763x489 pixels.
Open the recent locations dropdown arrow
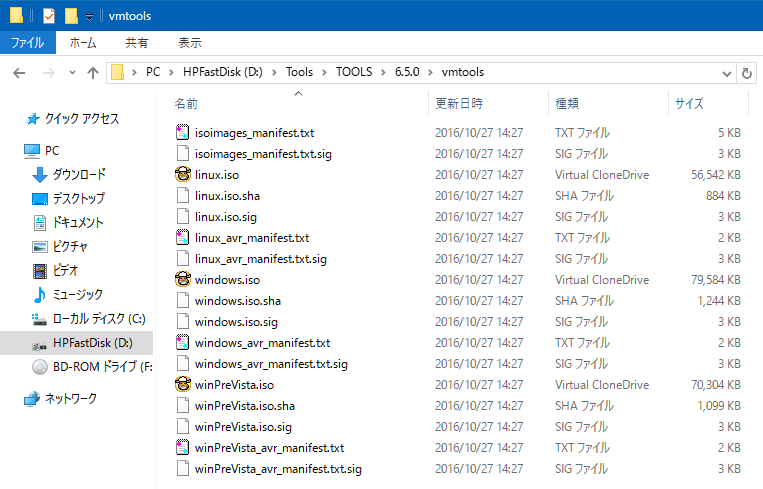(x=73, y=73)
